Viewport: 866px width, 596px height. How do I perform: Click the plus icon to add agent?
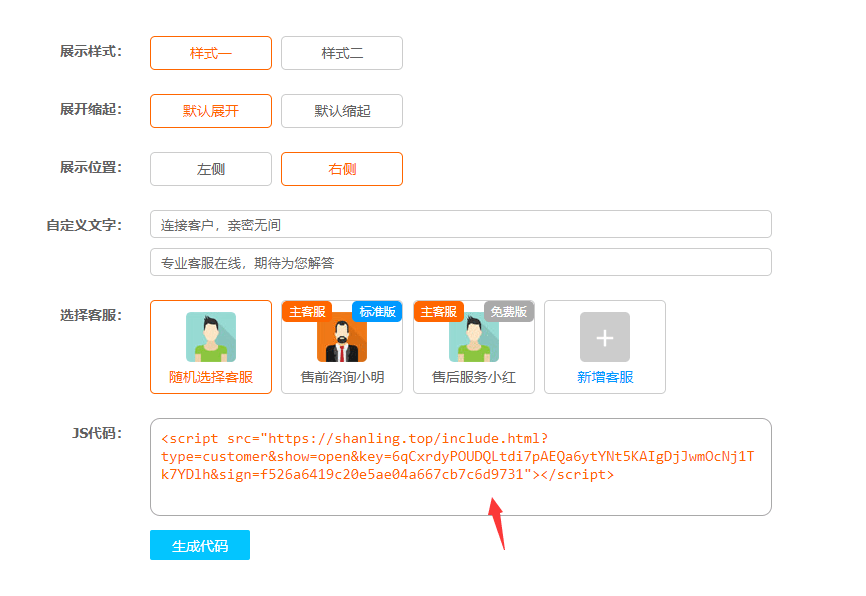[605, 337]
